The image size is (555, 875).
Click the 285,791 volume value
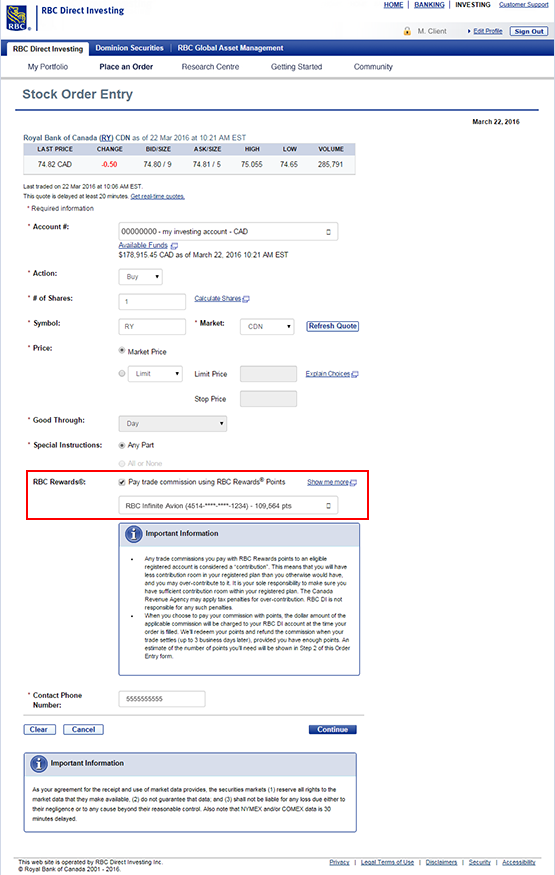[x=331, y=165]
